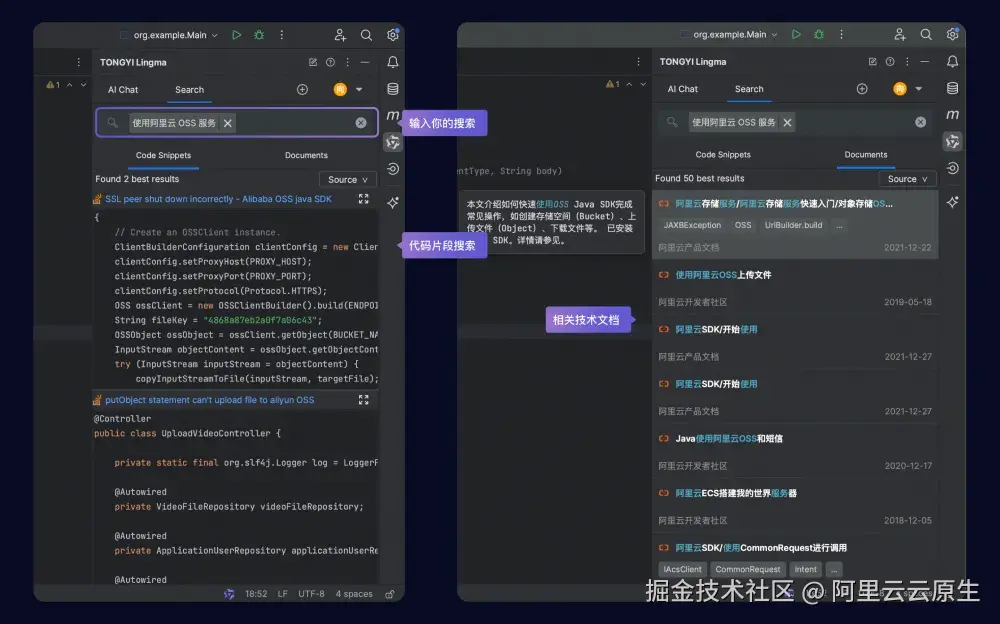Select Documents tab in right window
The width and height of the screenshot is (1000, 624).
[x=865, y=154]
